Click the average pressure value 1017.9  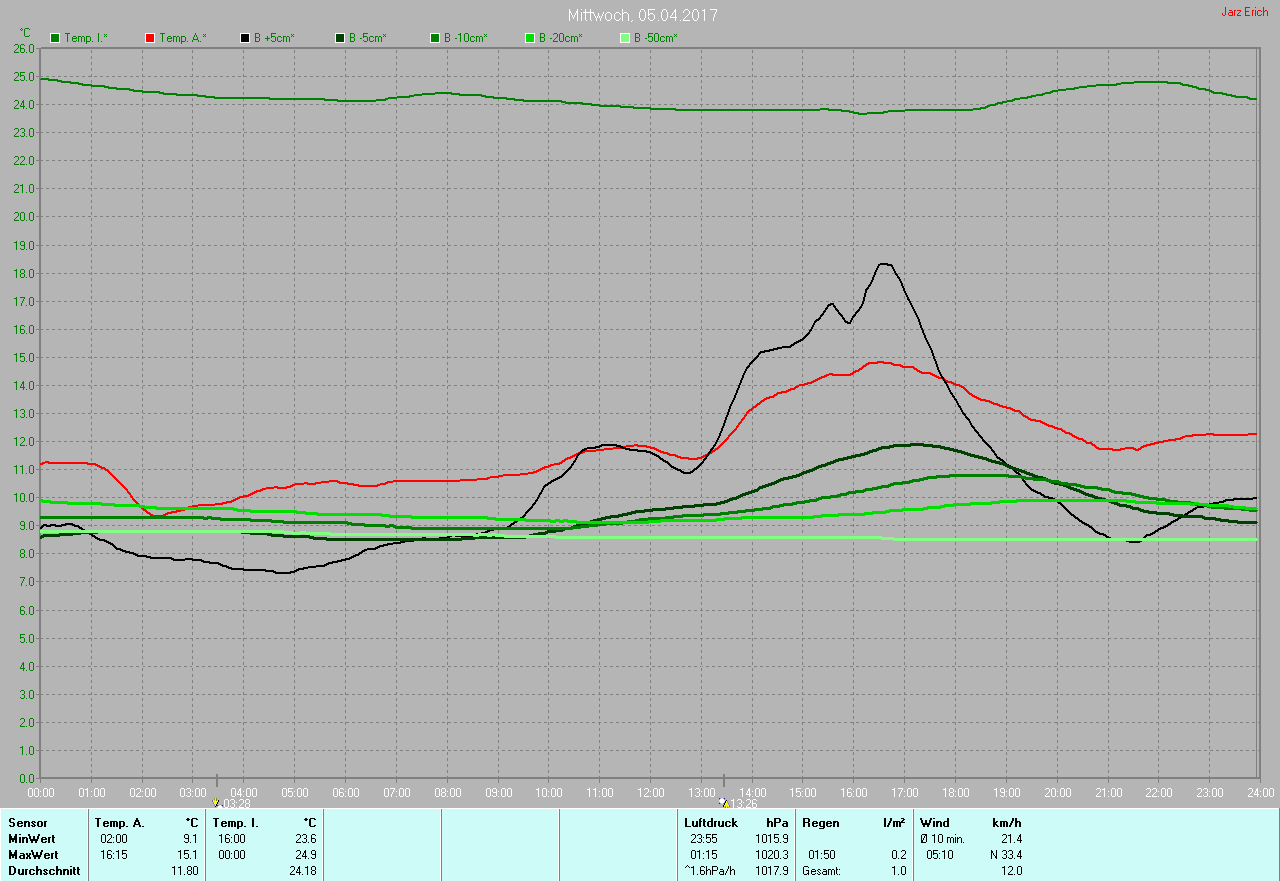[772, 871]
